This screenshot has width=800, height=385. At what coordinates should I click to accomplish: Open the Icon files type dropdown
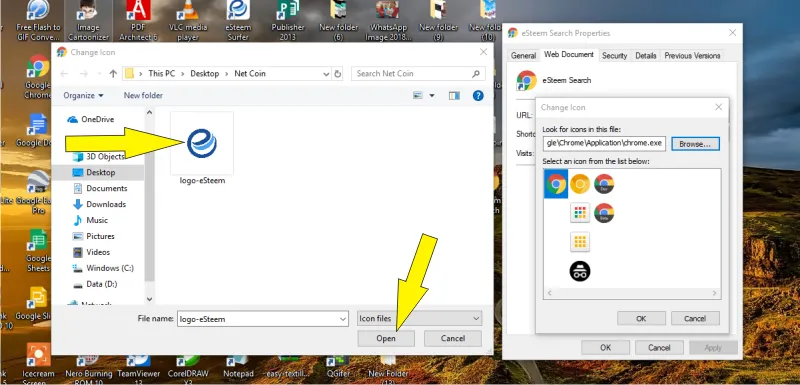(419, 319)
